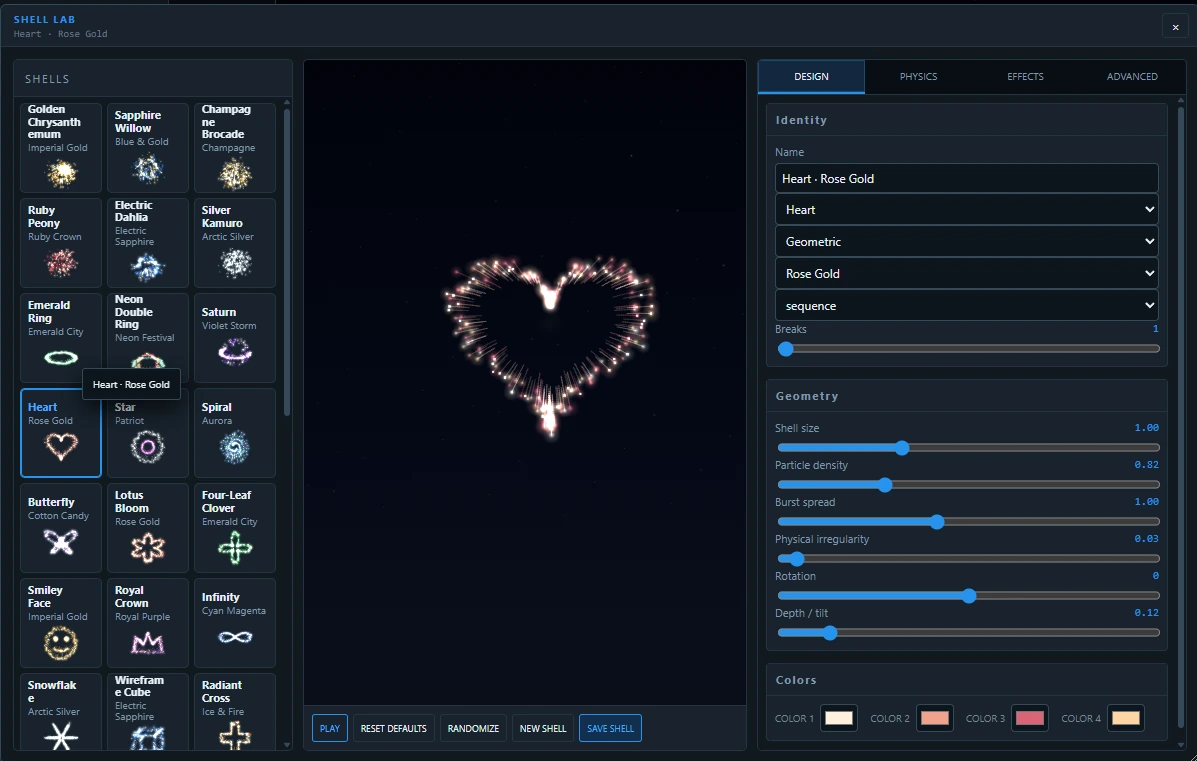
Task: Open the Effects tab
Action: [x=1025, y=77]
